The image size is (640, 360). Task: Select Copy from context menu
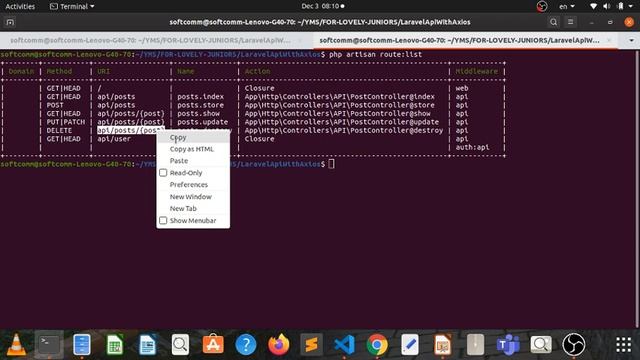pos(193,138)
